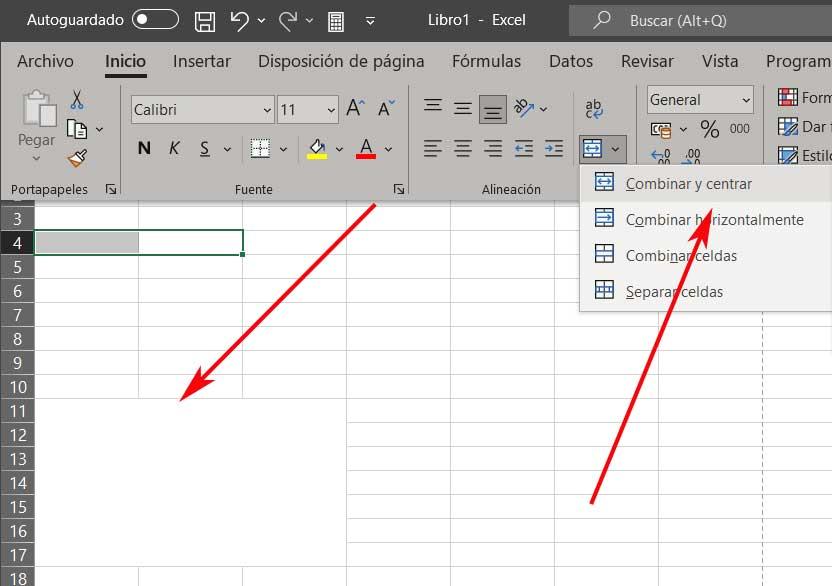The image size is (832, 586).
Task: Open font color palette dropdown arrow
Action: [388, 149]
